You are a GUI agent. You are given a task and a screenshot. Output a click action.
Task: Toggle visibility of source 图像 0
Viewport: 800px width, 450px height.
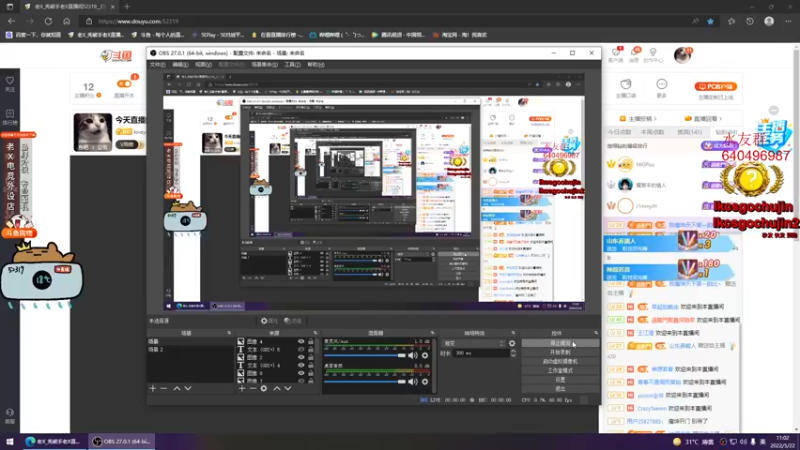(301, 373)
